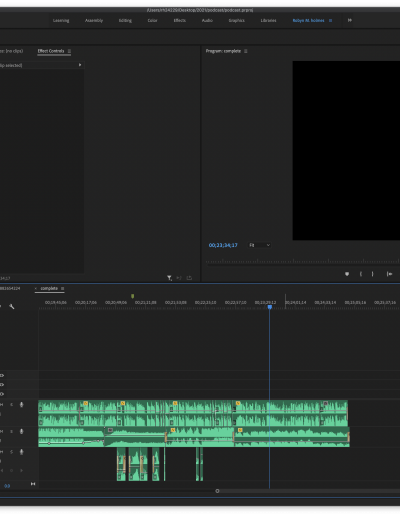Viewport: 400px width, 516px height.
Task: Toggle the eye visibility of lowest video track
Action: click(2, 394)
